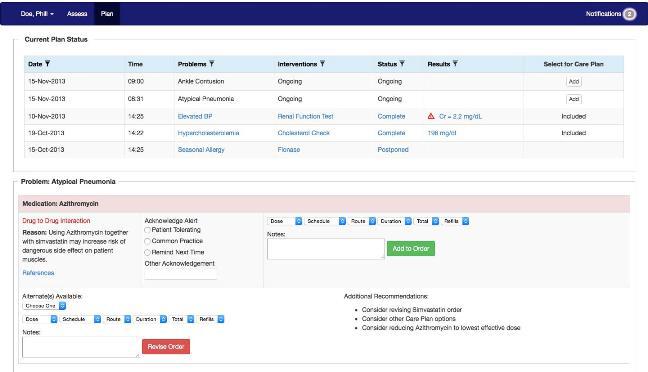Open the Flonase intervention link

click(289, 150)
